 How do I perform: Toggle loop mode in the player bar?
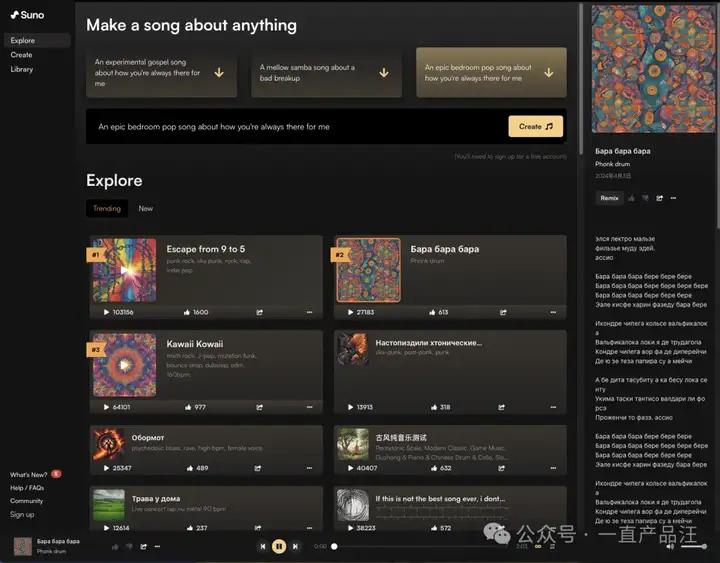pyautogui.click(x=538, y=546)
